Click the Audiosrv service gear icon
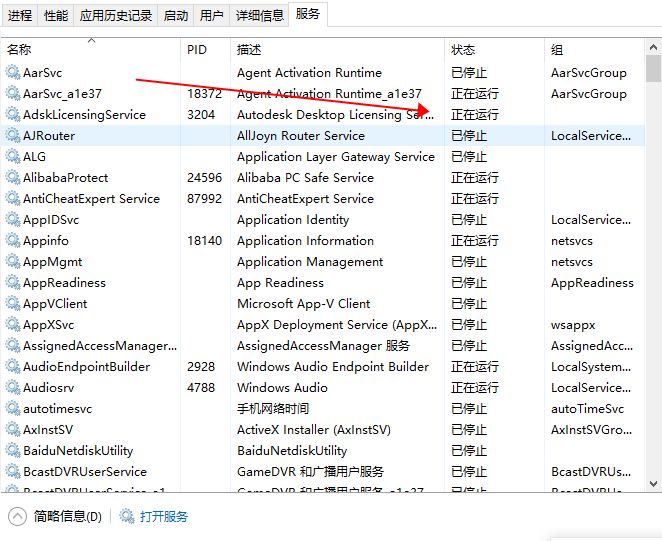662x541 pixels. 12,387
